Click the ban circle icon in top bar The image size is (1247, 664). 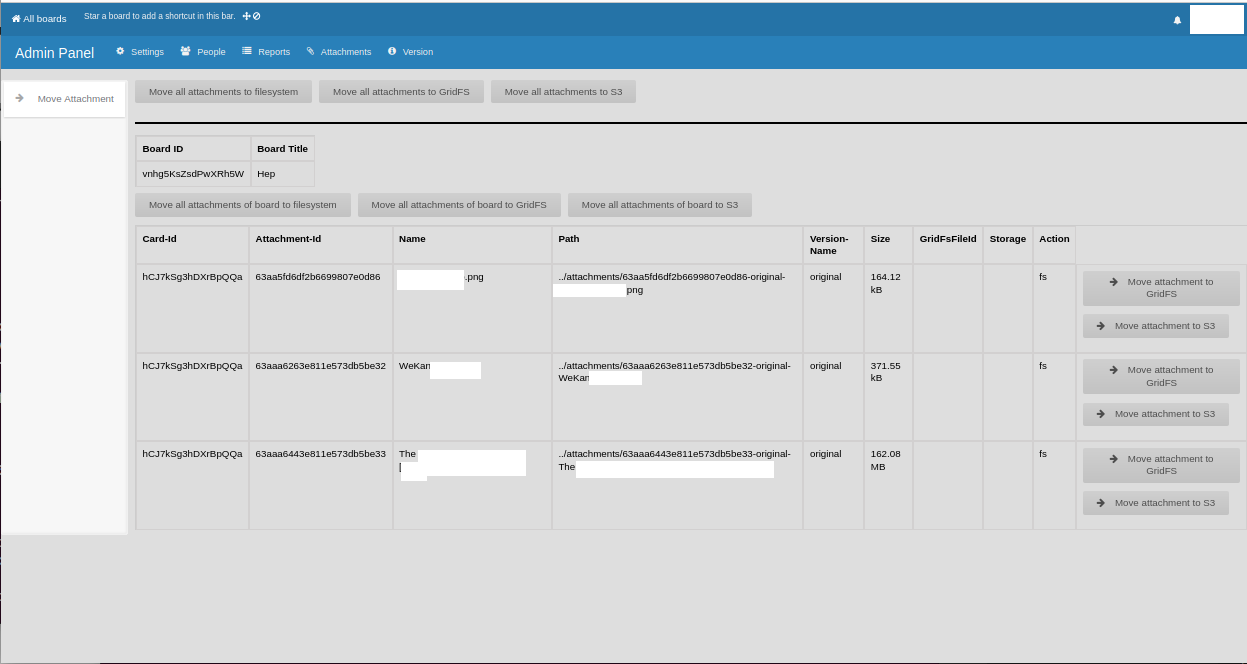coord(257,16)
